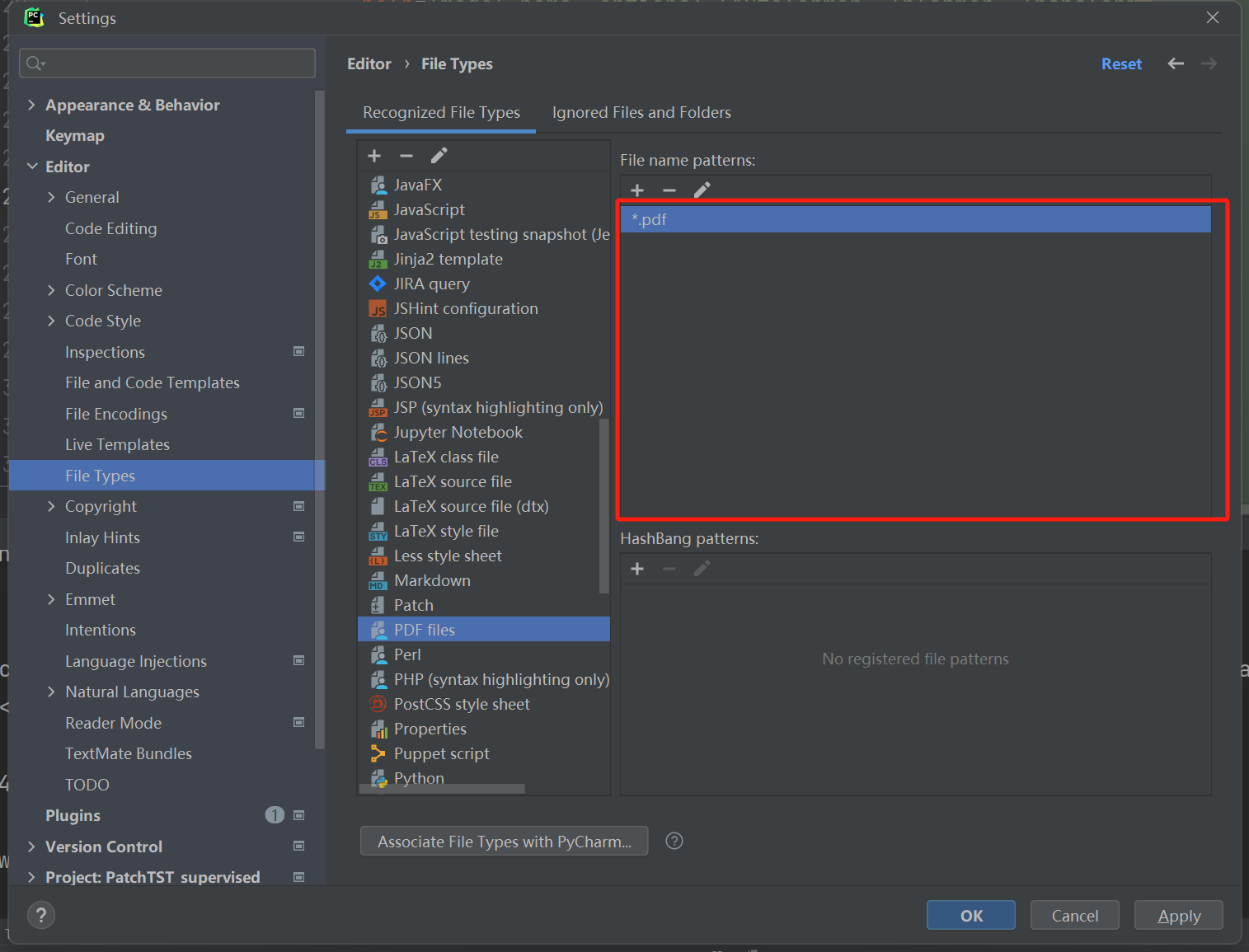The width and height of the screenshot is (1249, 952).
Task: Switch to Recognized File Types tab
Action: coord(441,113)
